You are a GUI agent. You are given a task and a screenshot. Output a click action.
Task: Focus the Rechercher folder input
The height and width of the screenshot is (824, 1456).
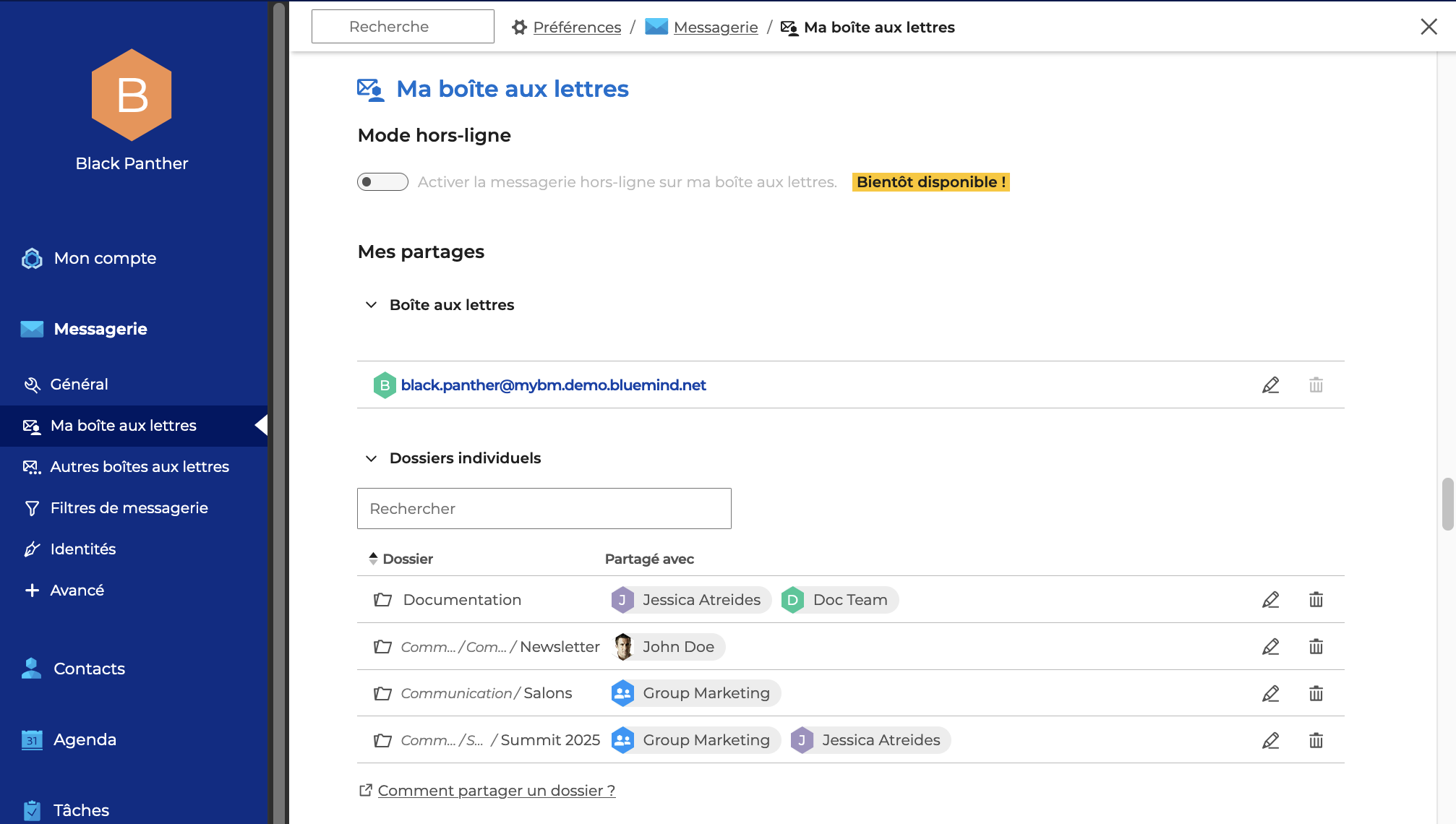click(x=544, y=509)
